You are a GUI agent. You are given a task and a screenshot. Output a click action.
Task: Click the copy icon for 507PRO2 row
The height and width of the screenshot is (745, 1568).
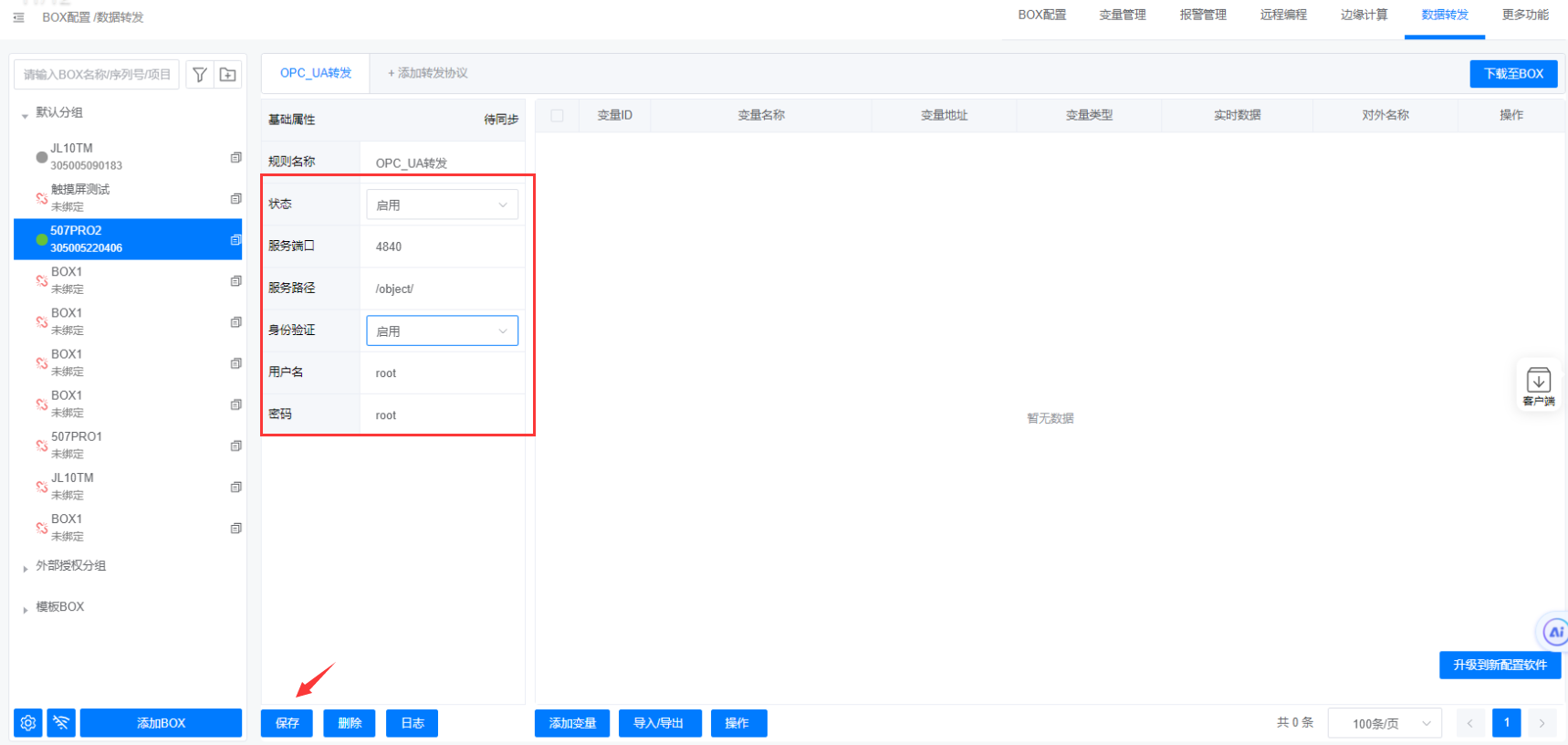click(236, 239)
